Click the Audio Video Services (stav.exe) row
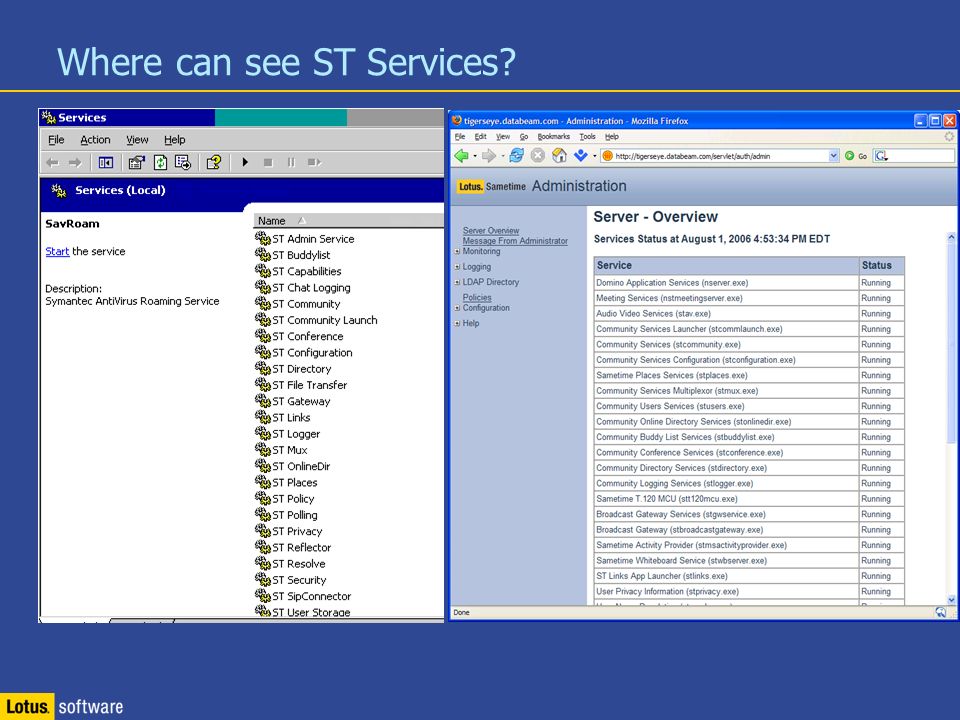960x720 pixels. click(x=749, y=313)
